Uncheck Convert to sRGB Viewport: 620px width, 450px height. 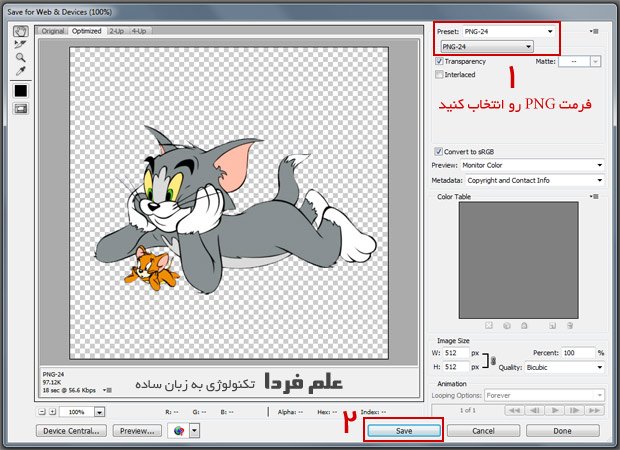point(440,151)
